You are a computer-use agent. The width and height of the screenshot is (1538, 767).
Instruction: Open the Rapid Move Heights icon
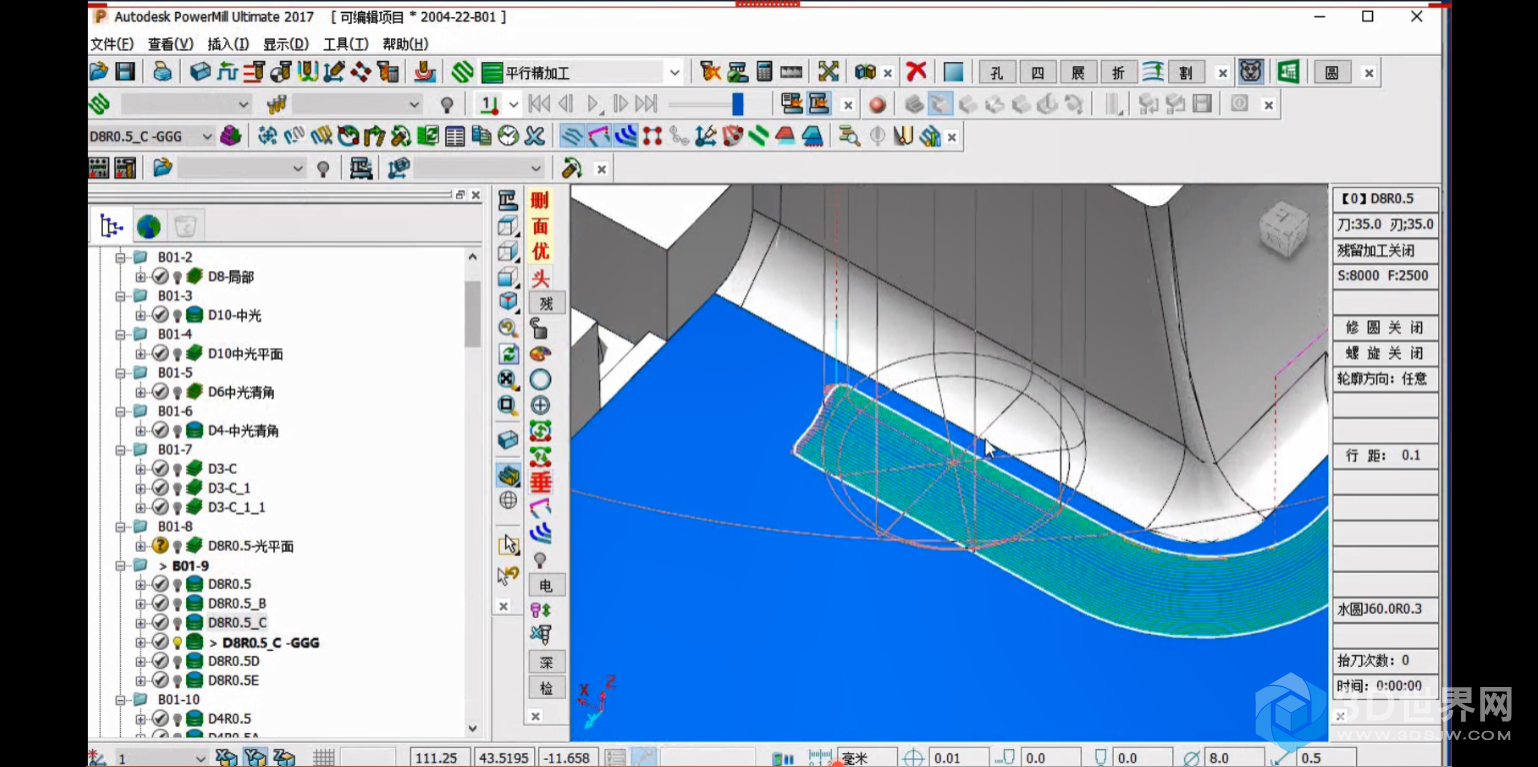pyautogui.click(x=254, y=72)
